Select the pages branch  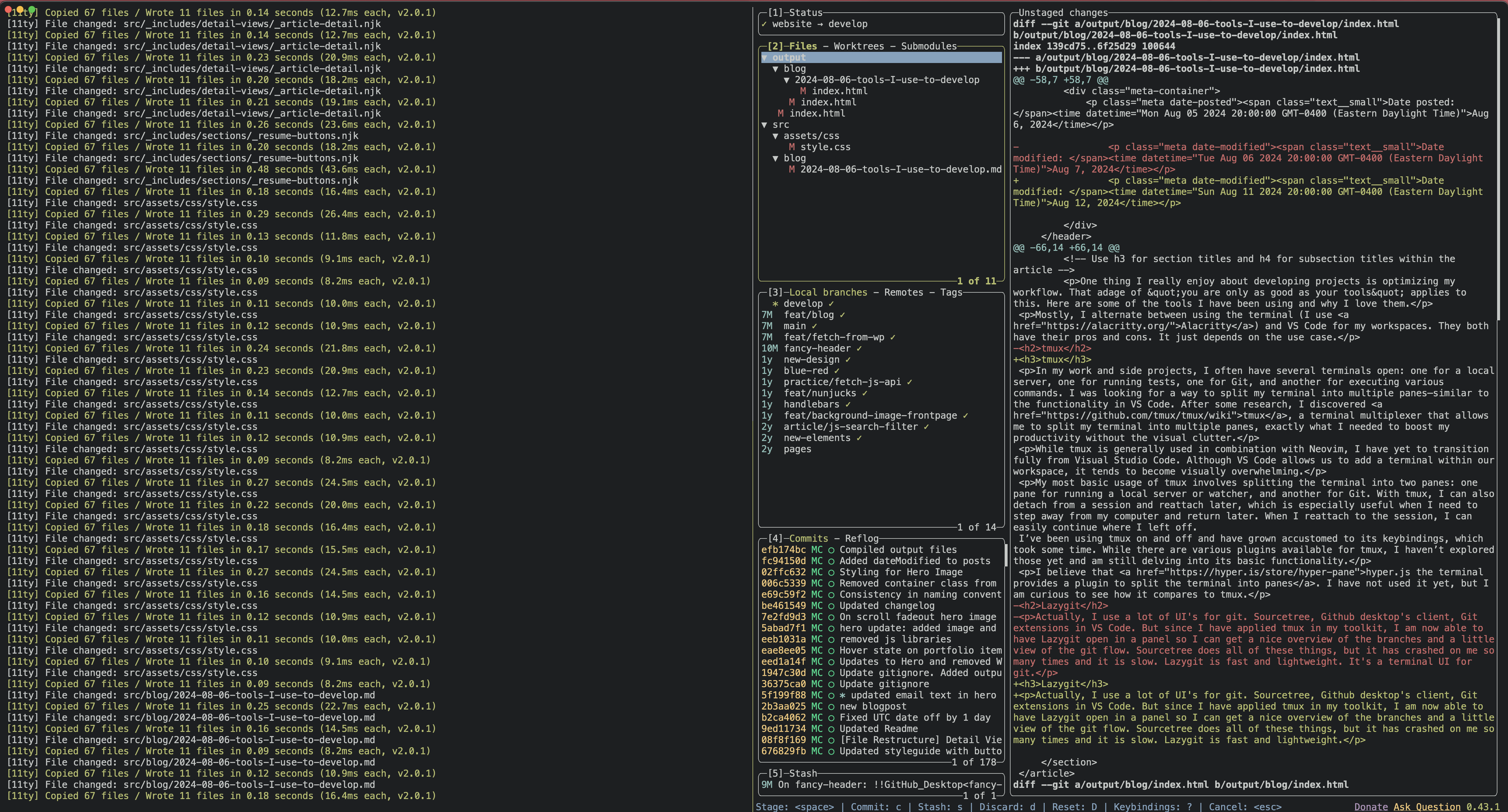click(797, 449)
